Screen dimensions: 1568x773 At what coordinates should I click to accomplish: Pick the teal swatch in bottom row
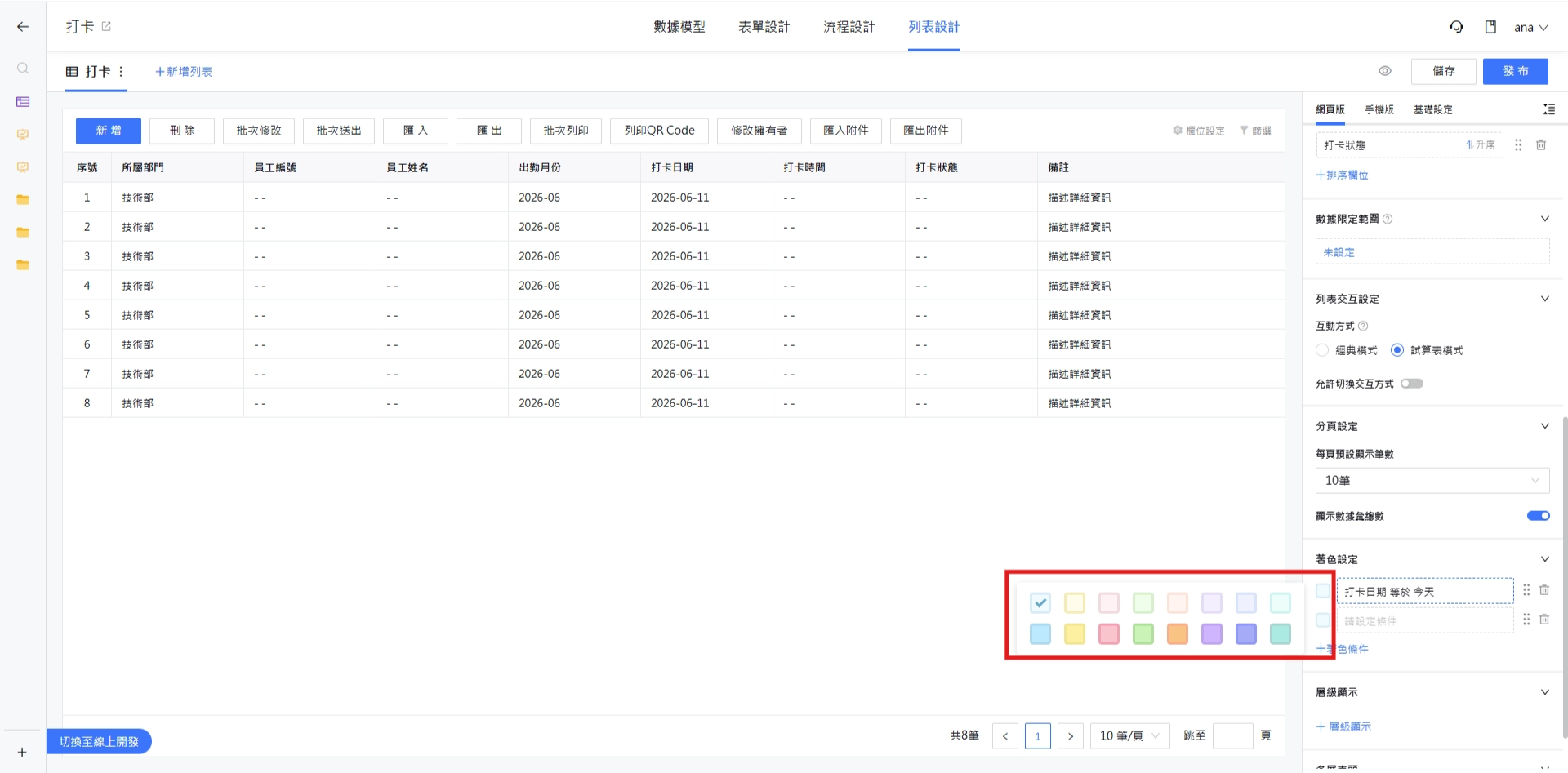point(1281,633)
